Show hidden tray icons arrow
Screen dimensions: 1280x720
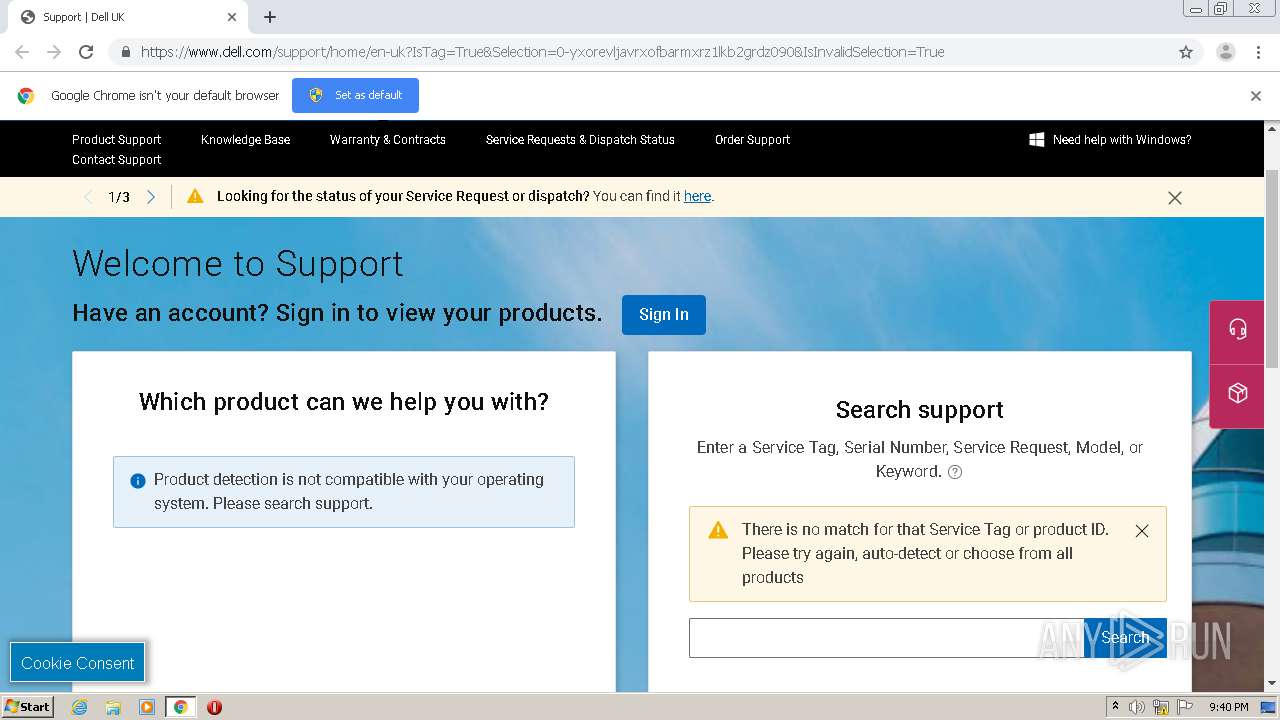coord(1115,707)
